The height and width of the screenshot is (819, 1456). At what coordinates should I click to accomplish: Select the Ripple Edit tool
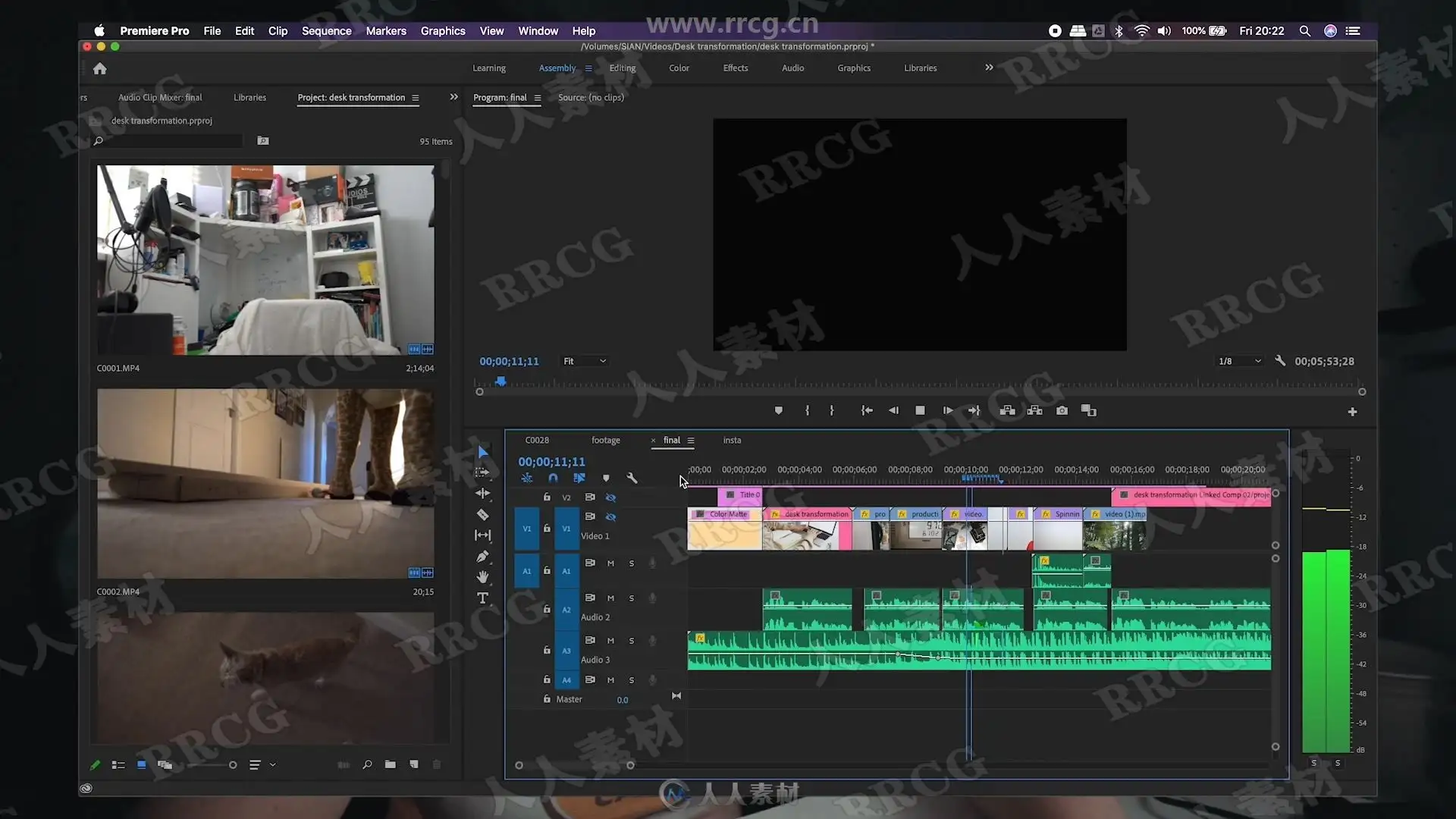click(482, 494)
